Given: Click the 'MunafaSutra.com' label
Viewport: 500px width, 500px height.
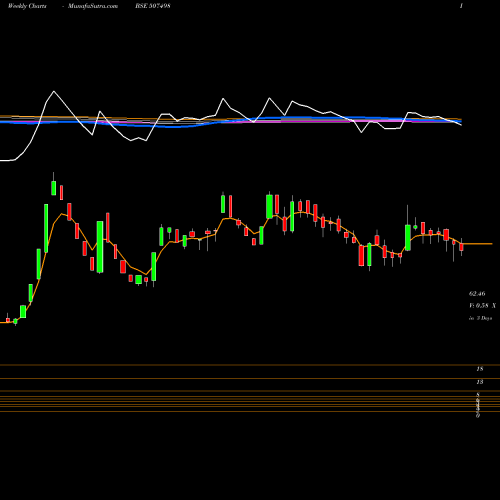Looking at the screenshot, I should click(93, 6).
